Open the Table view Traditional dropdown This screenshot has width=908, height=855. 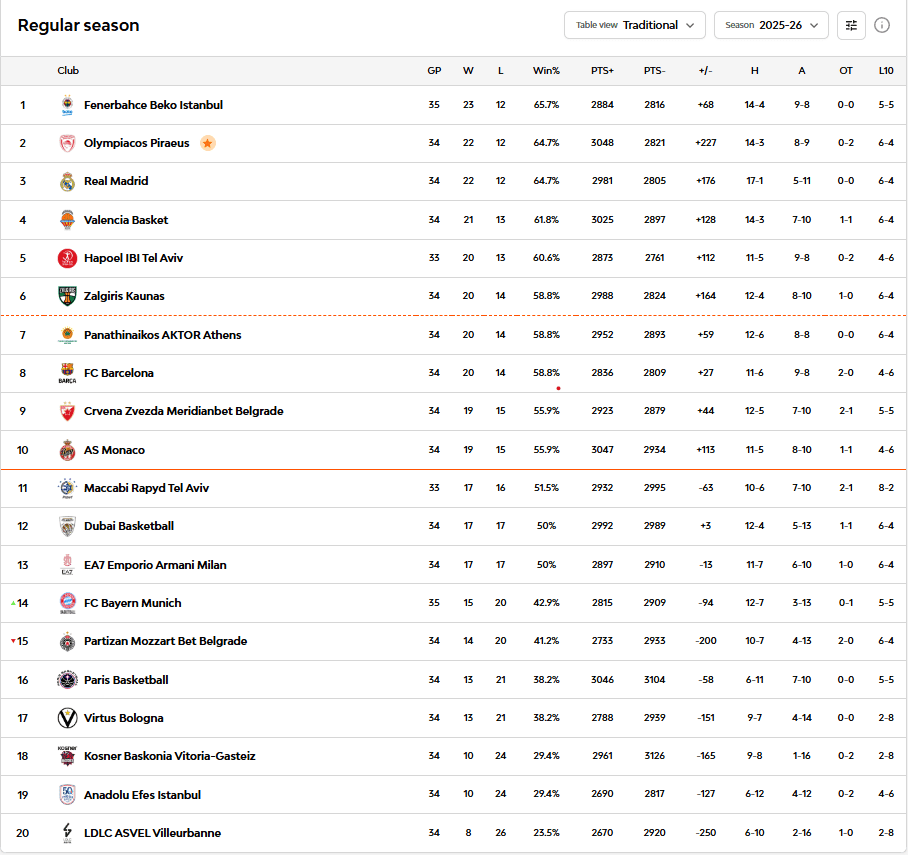point(635,25)
